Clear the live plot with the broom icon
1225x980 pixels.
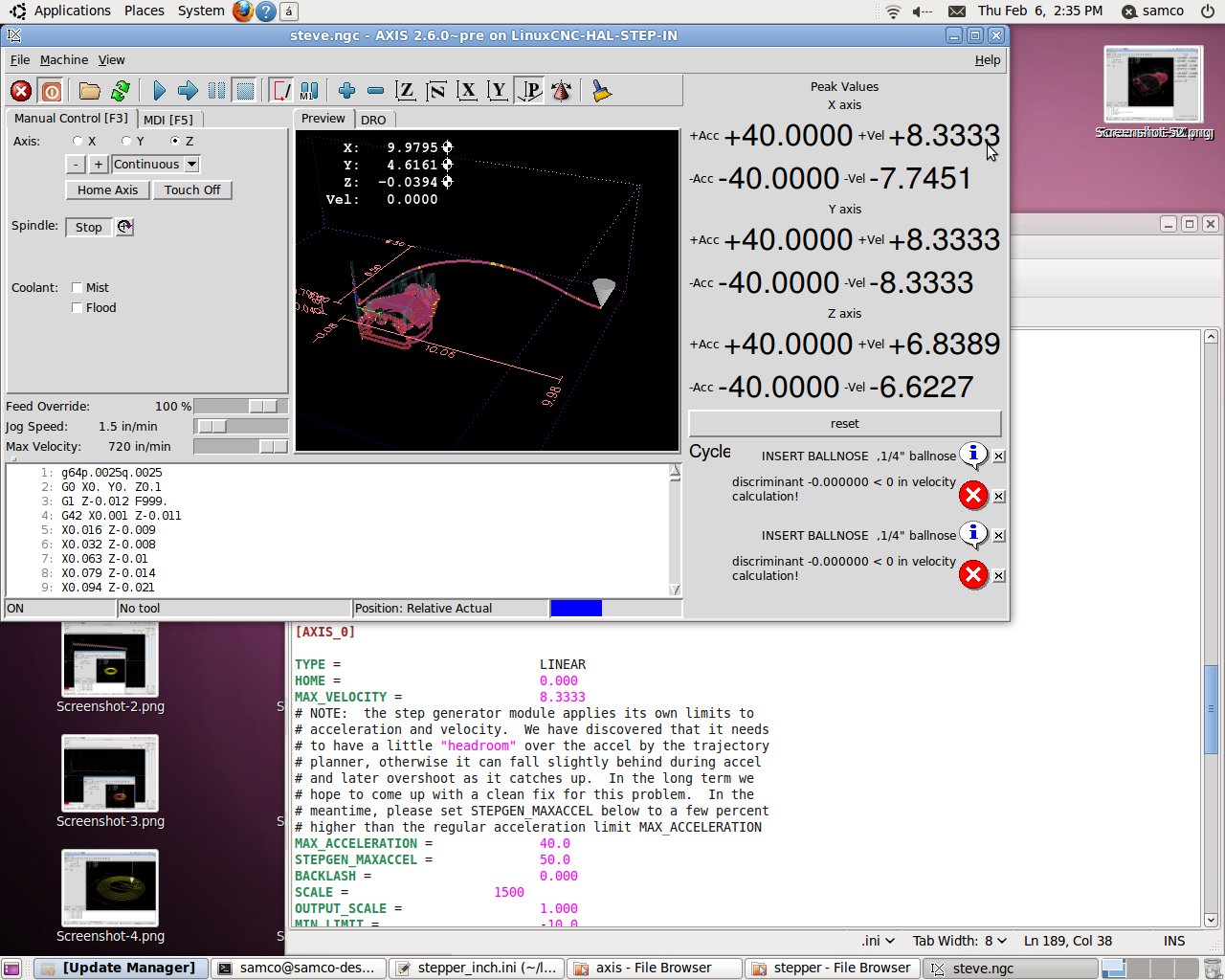point(601,91)
